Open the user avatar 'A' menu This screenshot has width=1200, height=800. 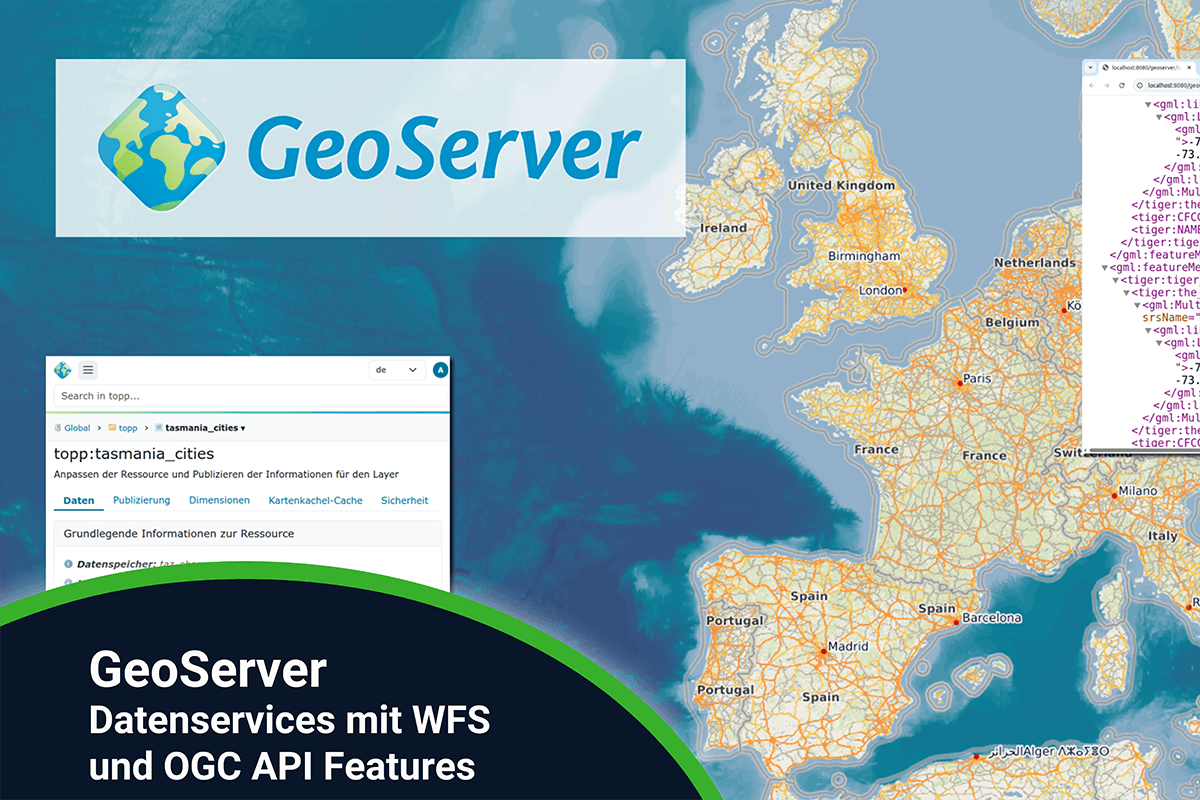coord(441,370)
